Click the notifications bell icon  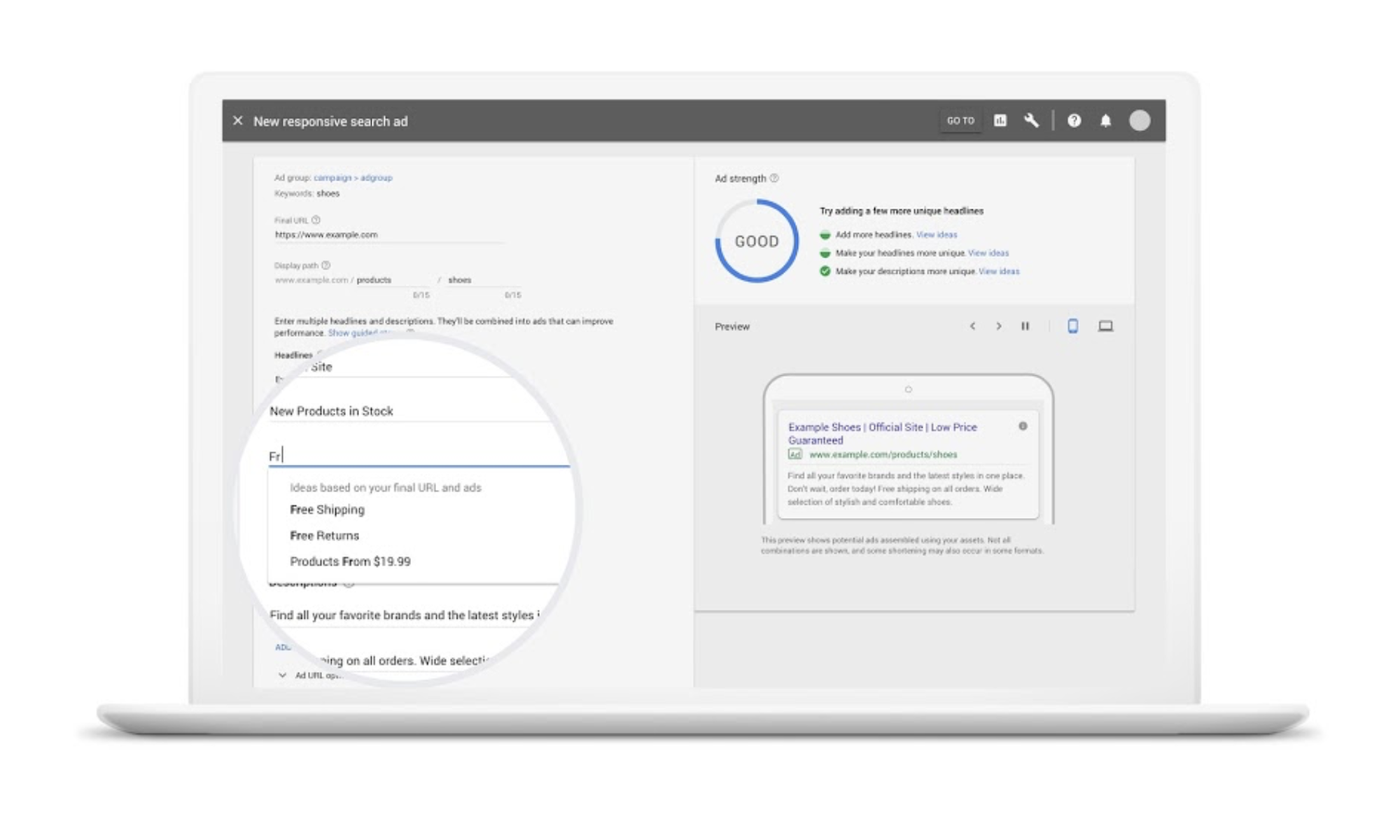pyautogui.click(x=1105, y=120)
